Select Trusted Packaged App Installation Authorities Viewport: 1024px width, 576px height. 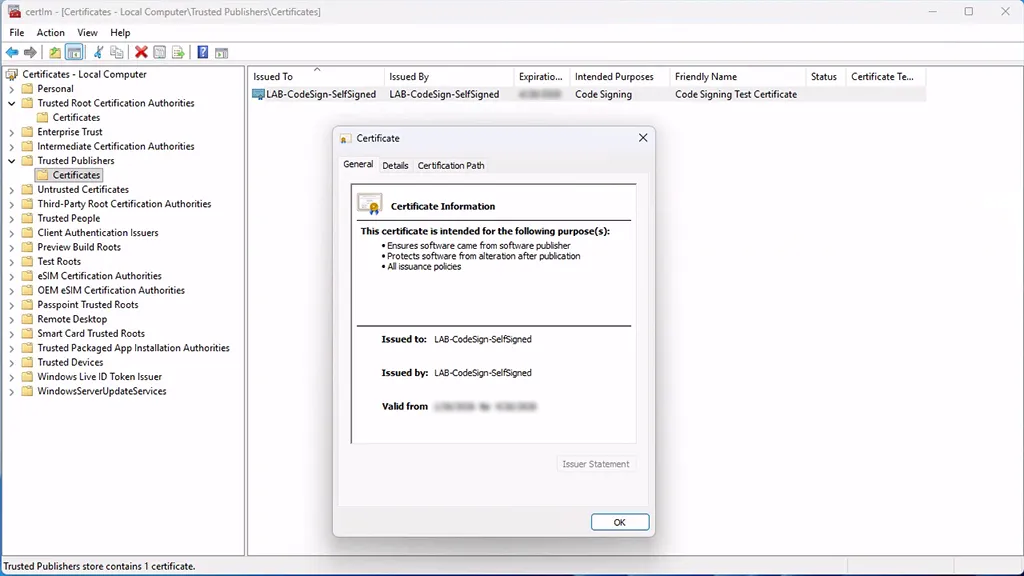(133, 348)
